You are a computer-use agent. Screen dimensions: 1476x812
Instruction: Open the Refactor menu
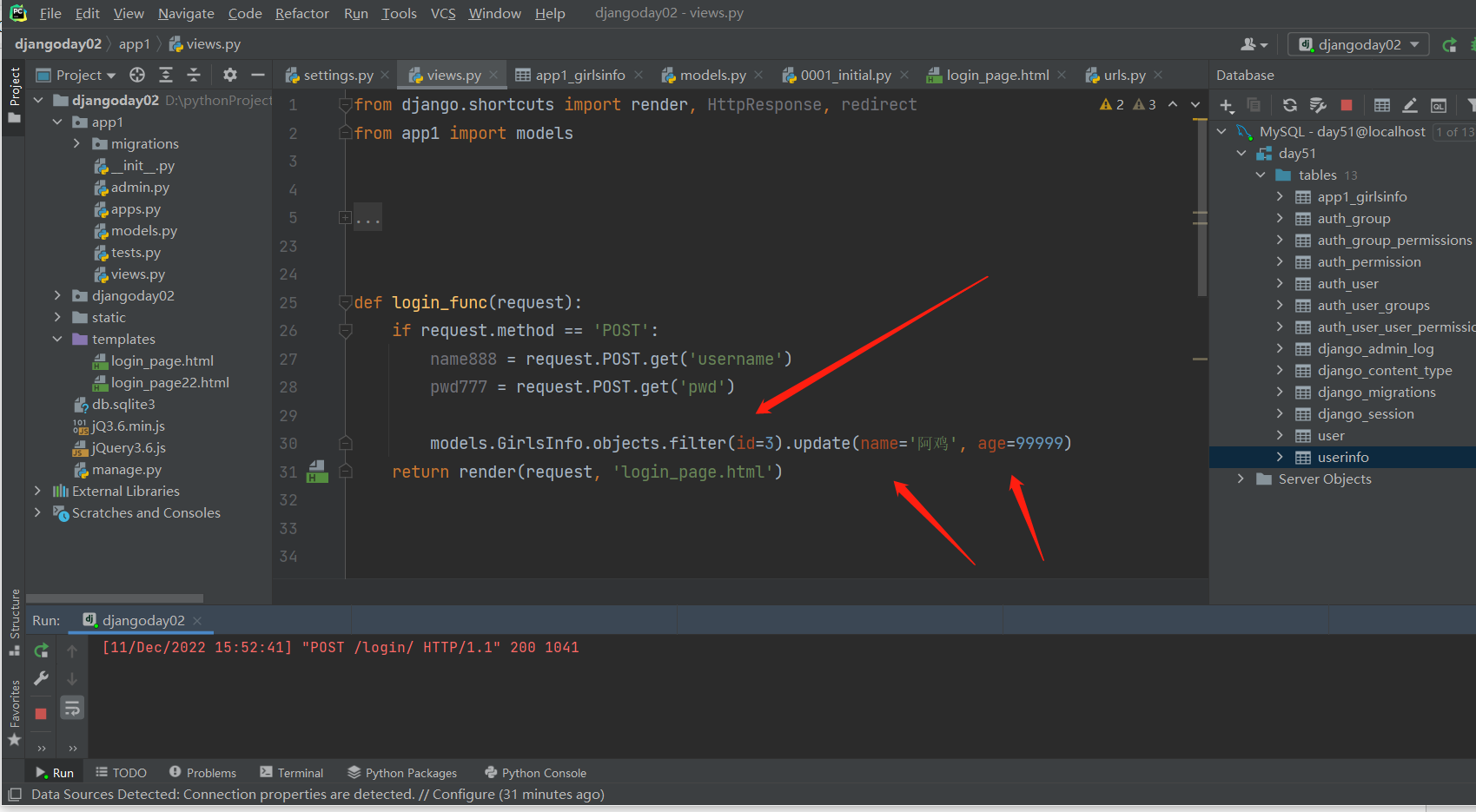(302, 14)
